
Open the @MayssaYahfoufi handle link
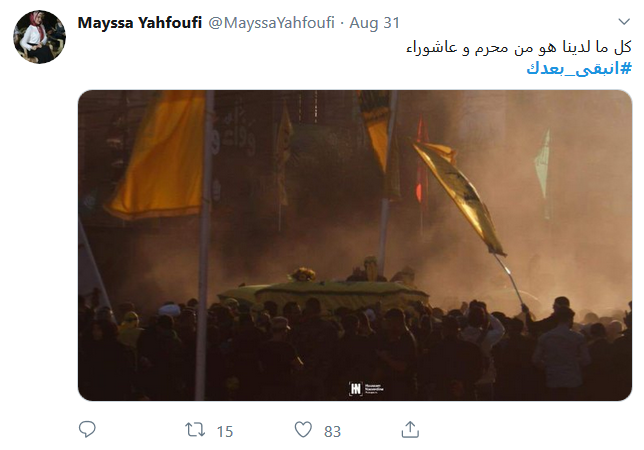tap(271, 23)
